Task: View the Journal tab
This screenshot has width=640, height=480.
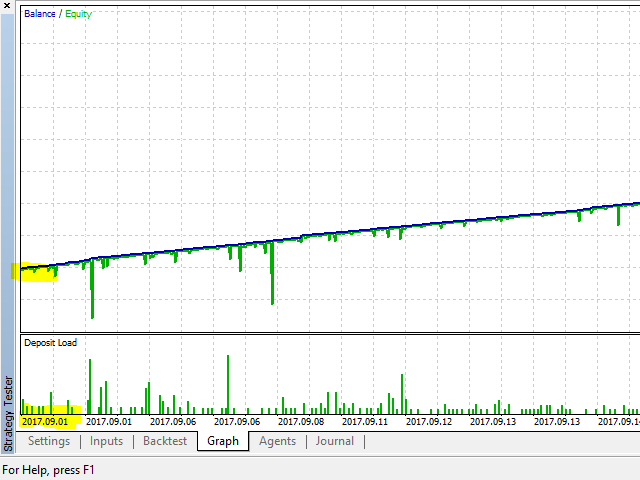Action: click(x=335, y=441)
